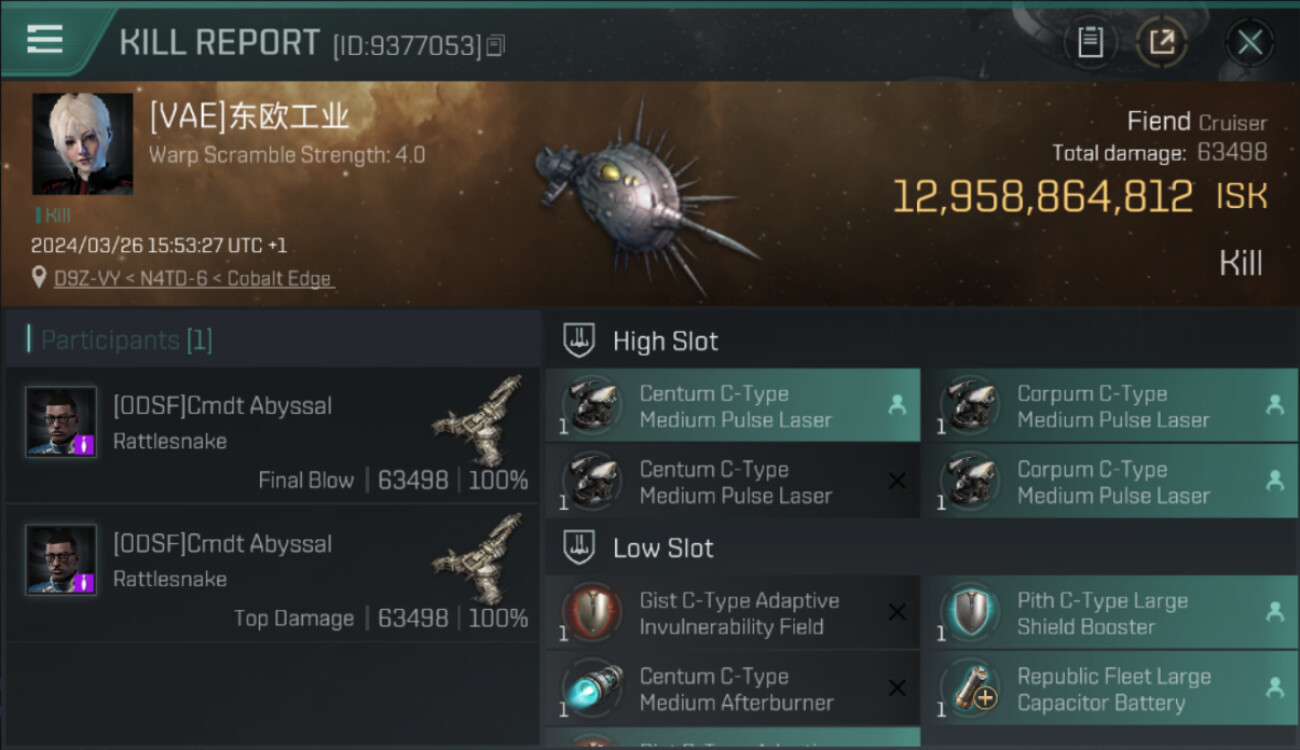Click the Republic Fleet Large Capacitor Battery

pos(1113,690)
